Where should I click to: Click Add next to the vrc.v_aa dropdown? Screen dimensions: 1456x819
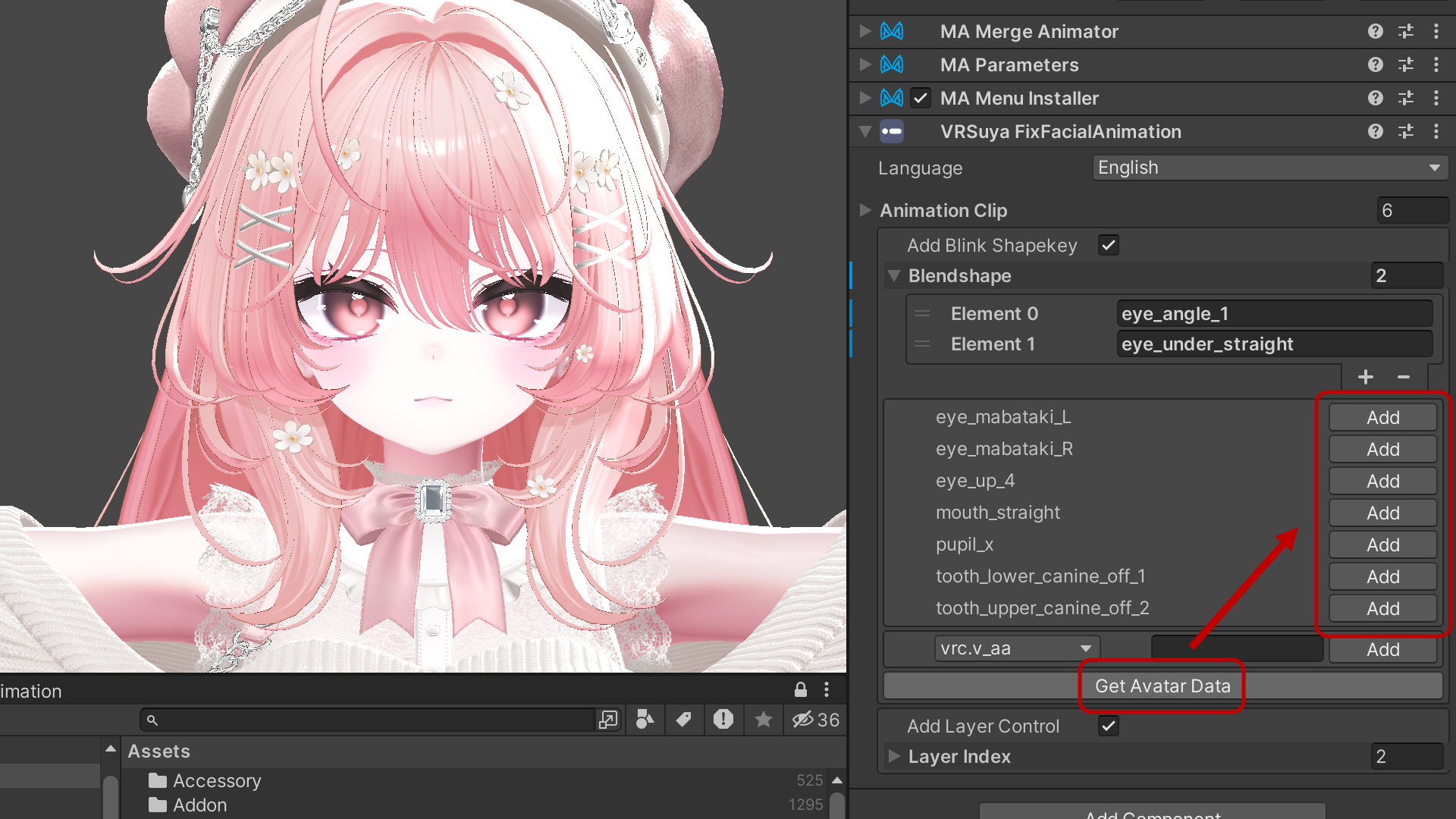[x=1383, y=649]
